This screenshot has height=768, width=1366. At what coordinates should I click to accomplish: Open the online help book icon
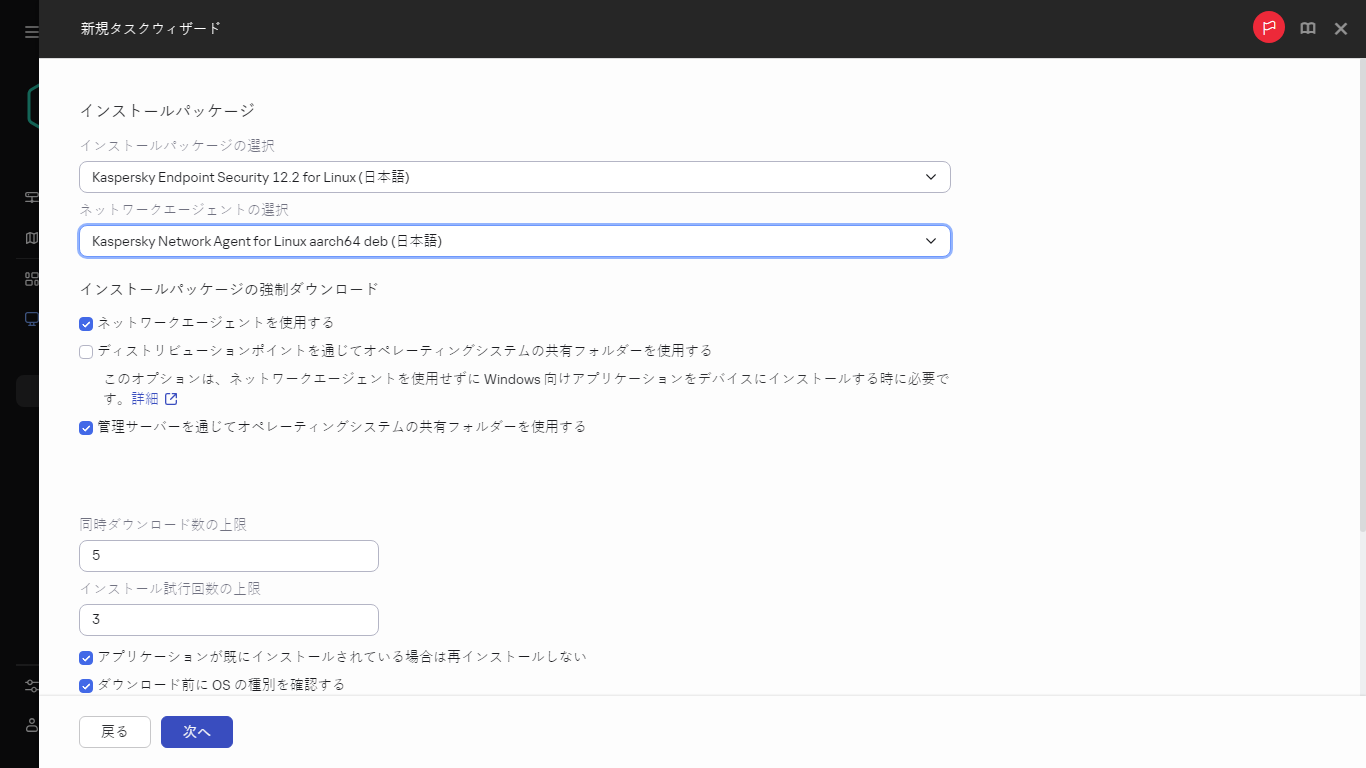[x=1307, y=28]
